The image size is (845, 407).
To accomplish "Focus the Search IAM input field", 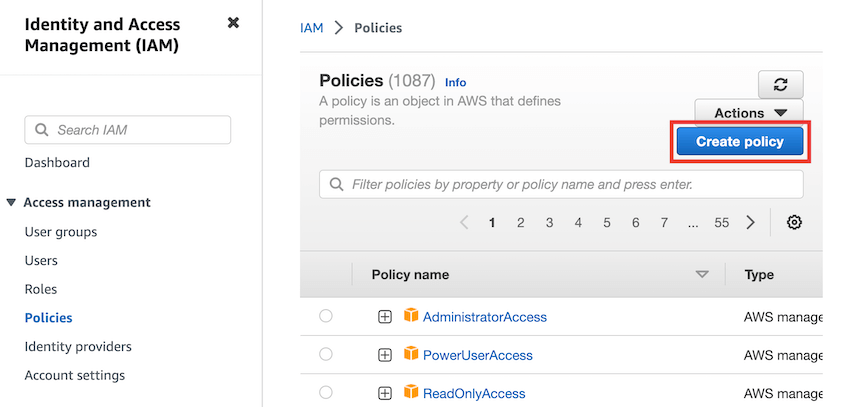I will tap(128, 130).
